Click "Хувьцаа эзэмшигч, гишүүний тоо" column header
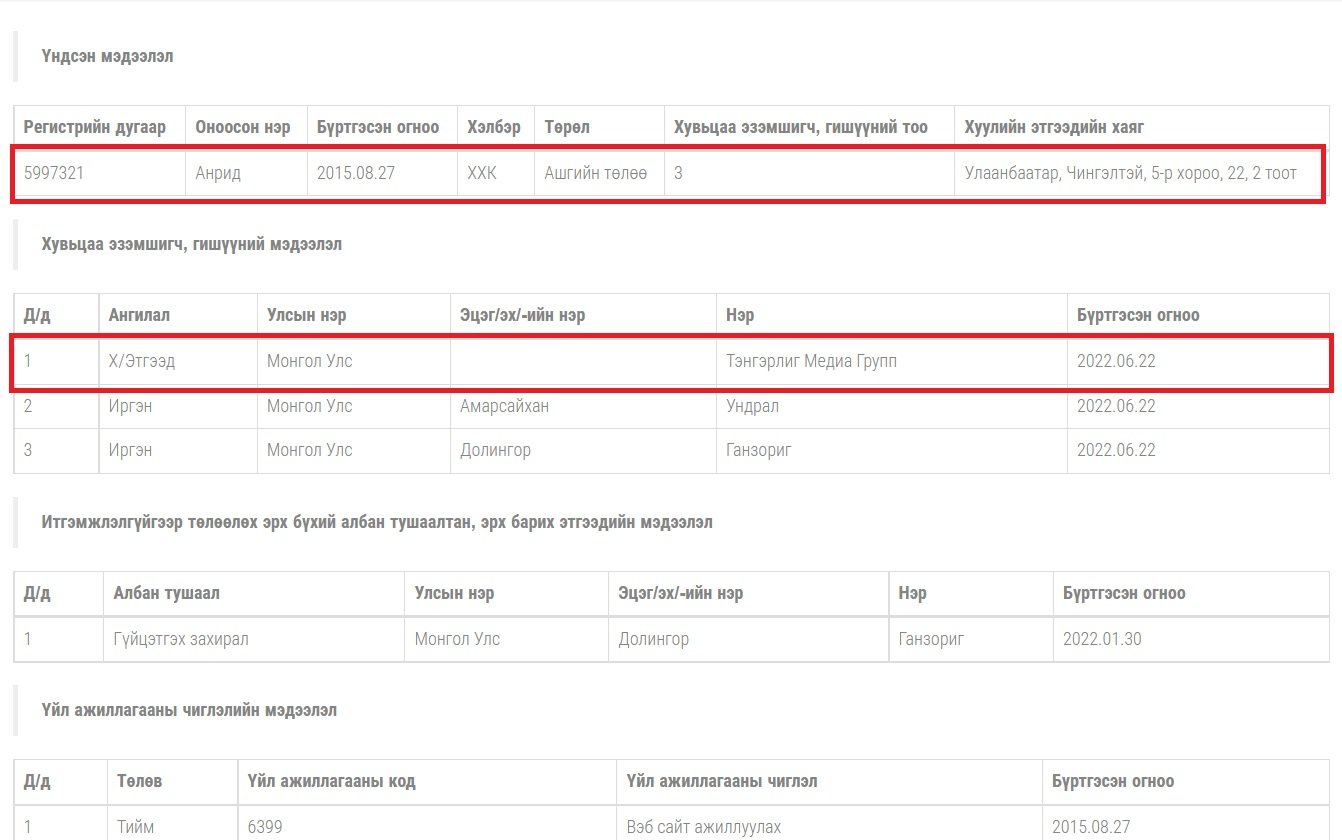The height and width of the screenshot is (840, 1342). coord(801,127)
